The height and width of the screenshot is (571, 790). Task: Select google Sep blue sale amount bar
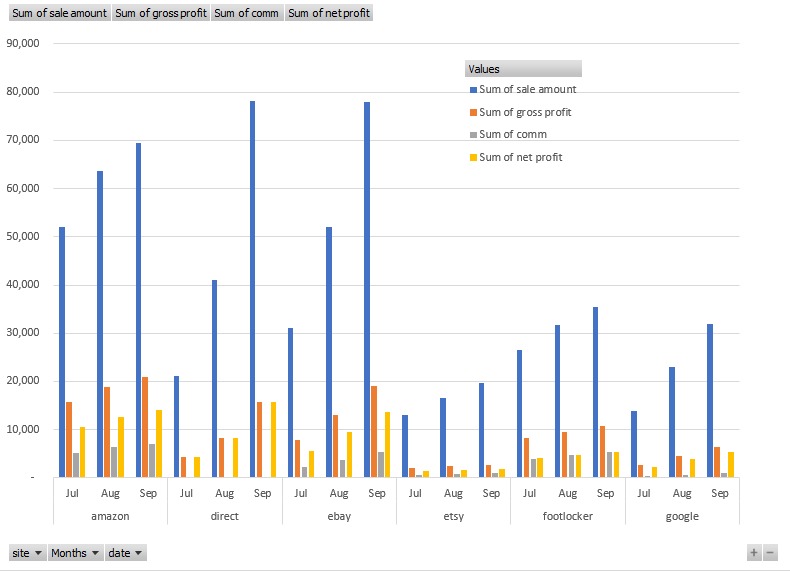coord(710,401)
